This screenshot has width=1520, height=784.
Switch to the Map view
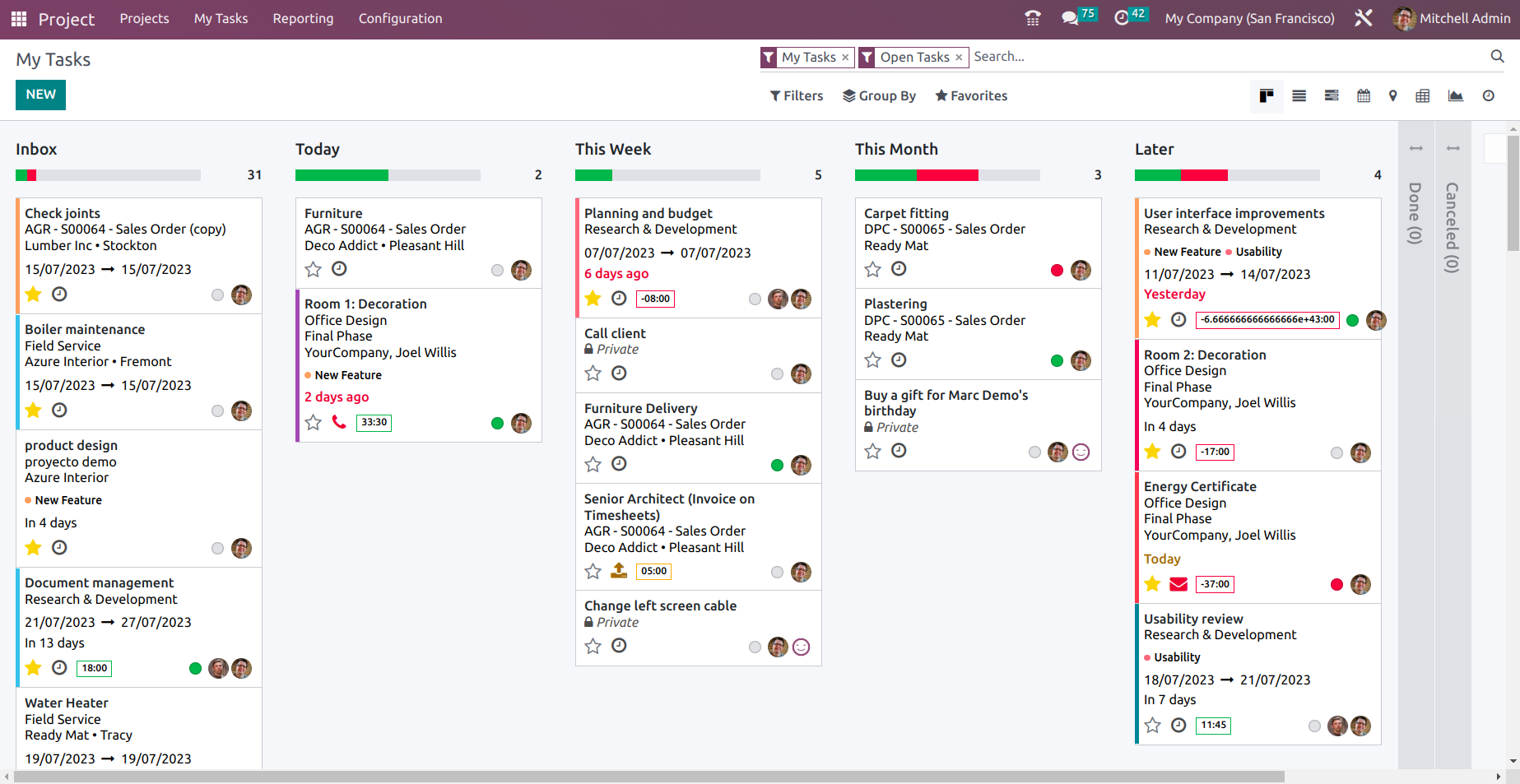(x=1392, y=95)
